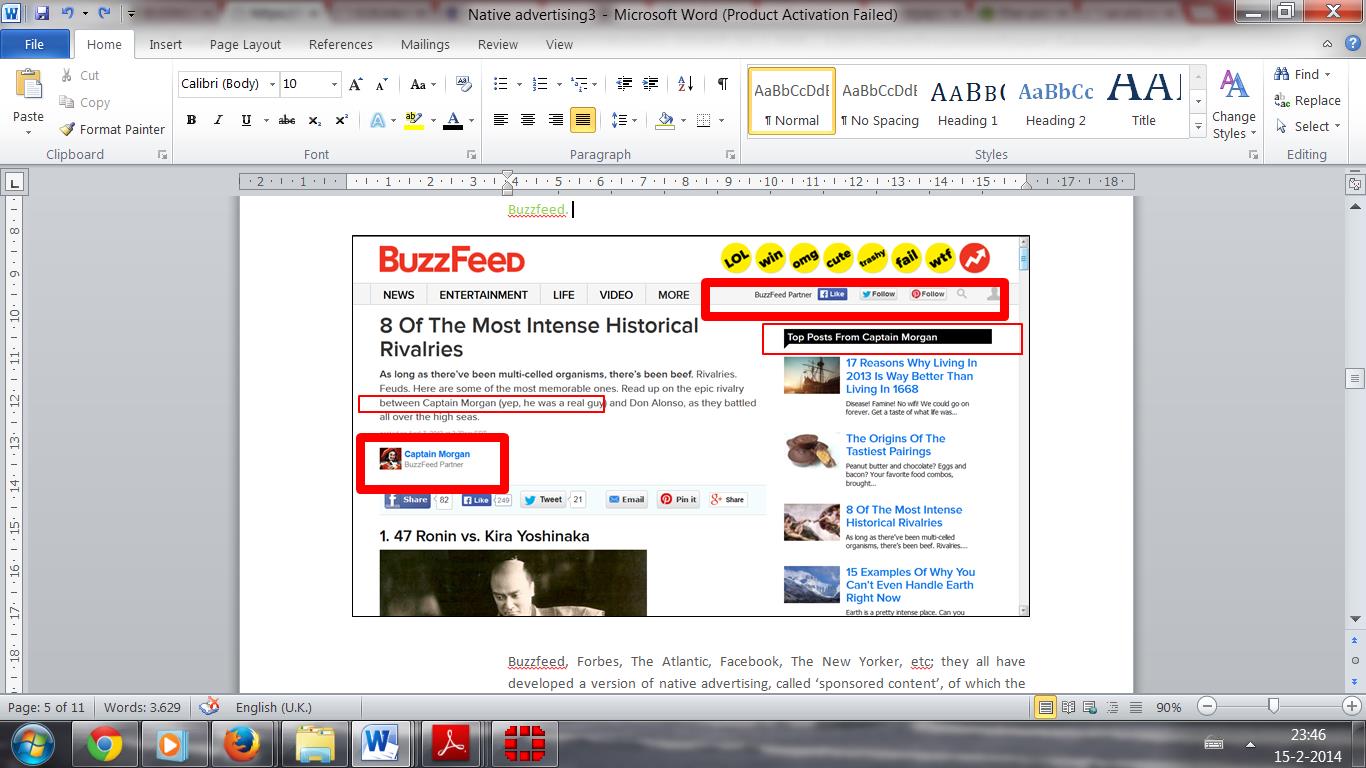
Task: Toggle Italic formatting
Action: 218,120
